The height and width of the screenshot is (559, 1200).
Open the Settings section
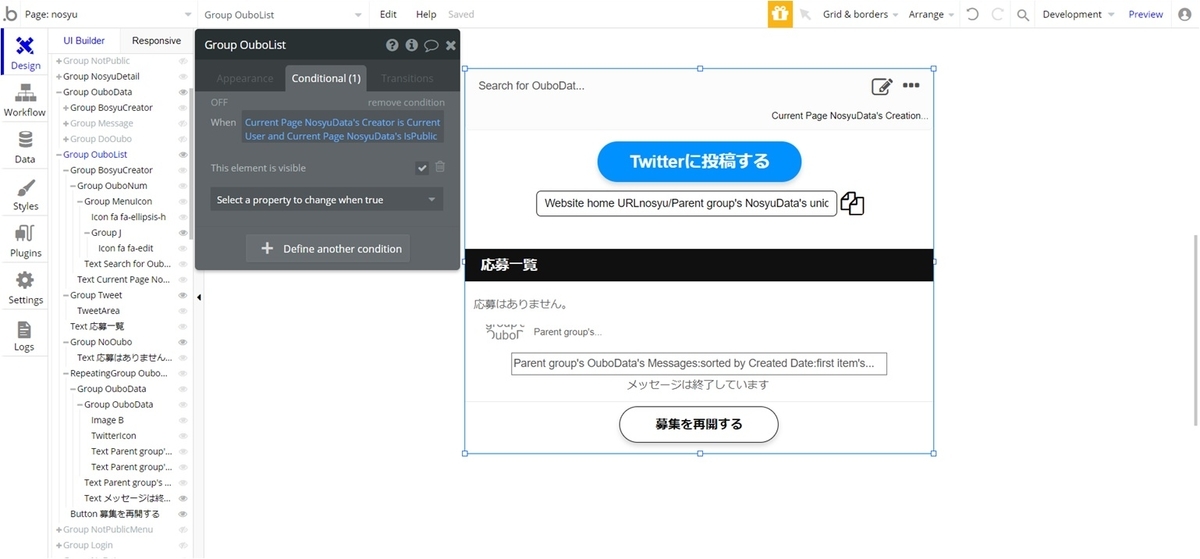click(x=25, y=289)
